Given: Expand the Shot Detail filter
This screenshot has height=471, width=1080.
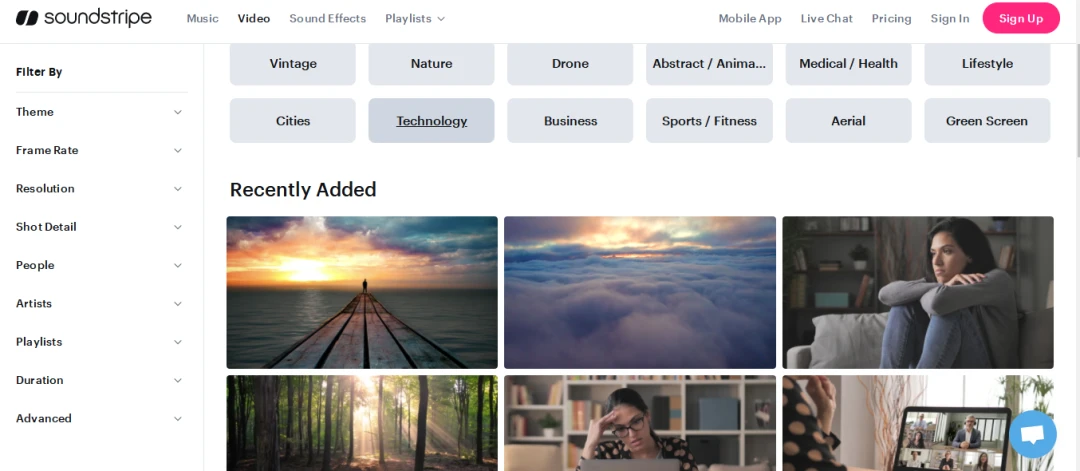Looking at the screenshot, I should coord(100,227).
